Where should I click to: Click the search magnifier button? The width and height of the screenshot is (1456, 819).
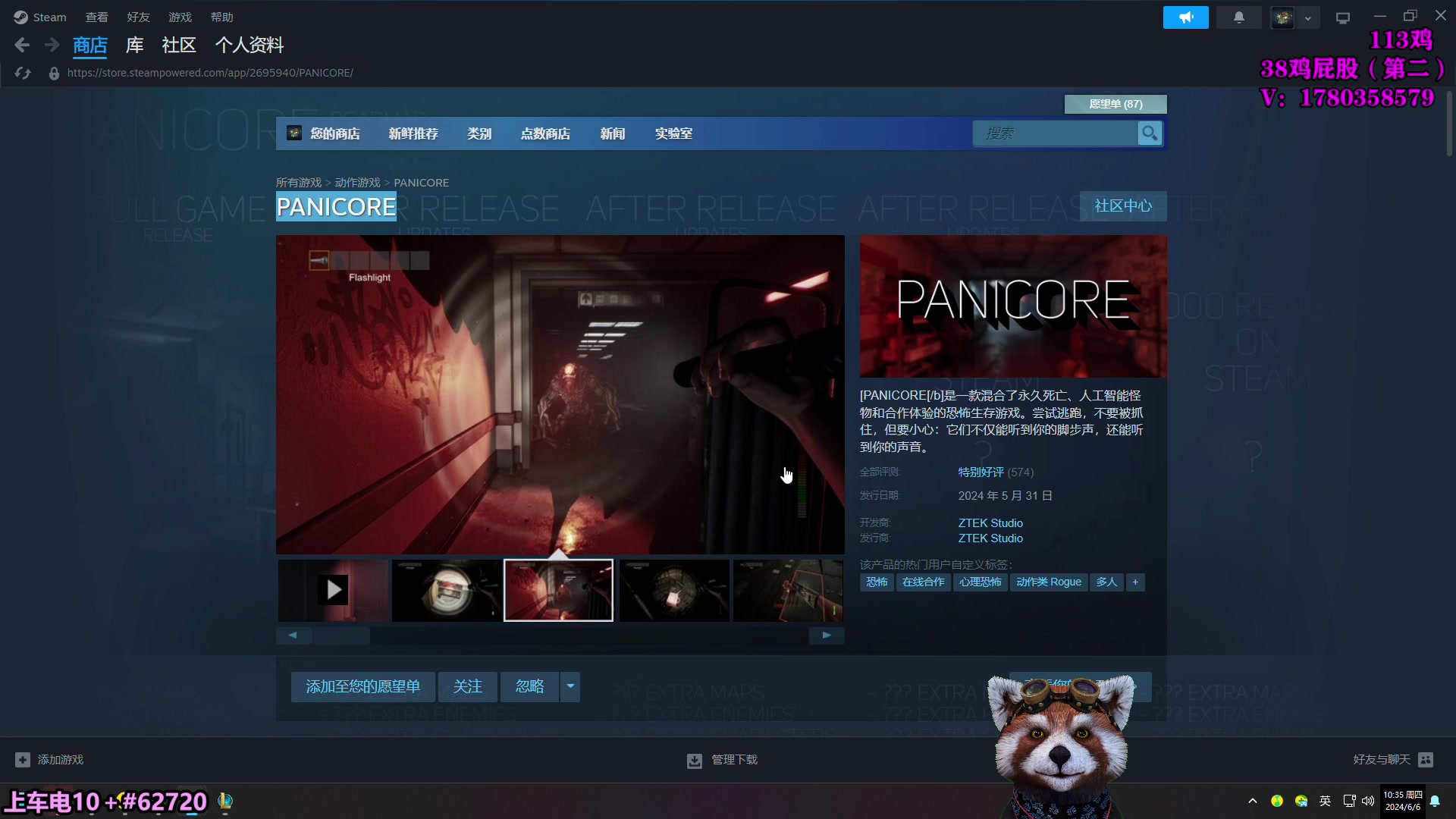tap(1150, 133)
